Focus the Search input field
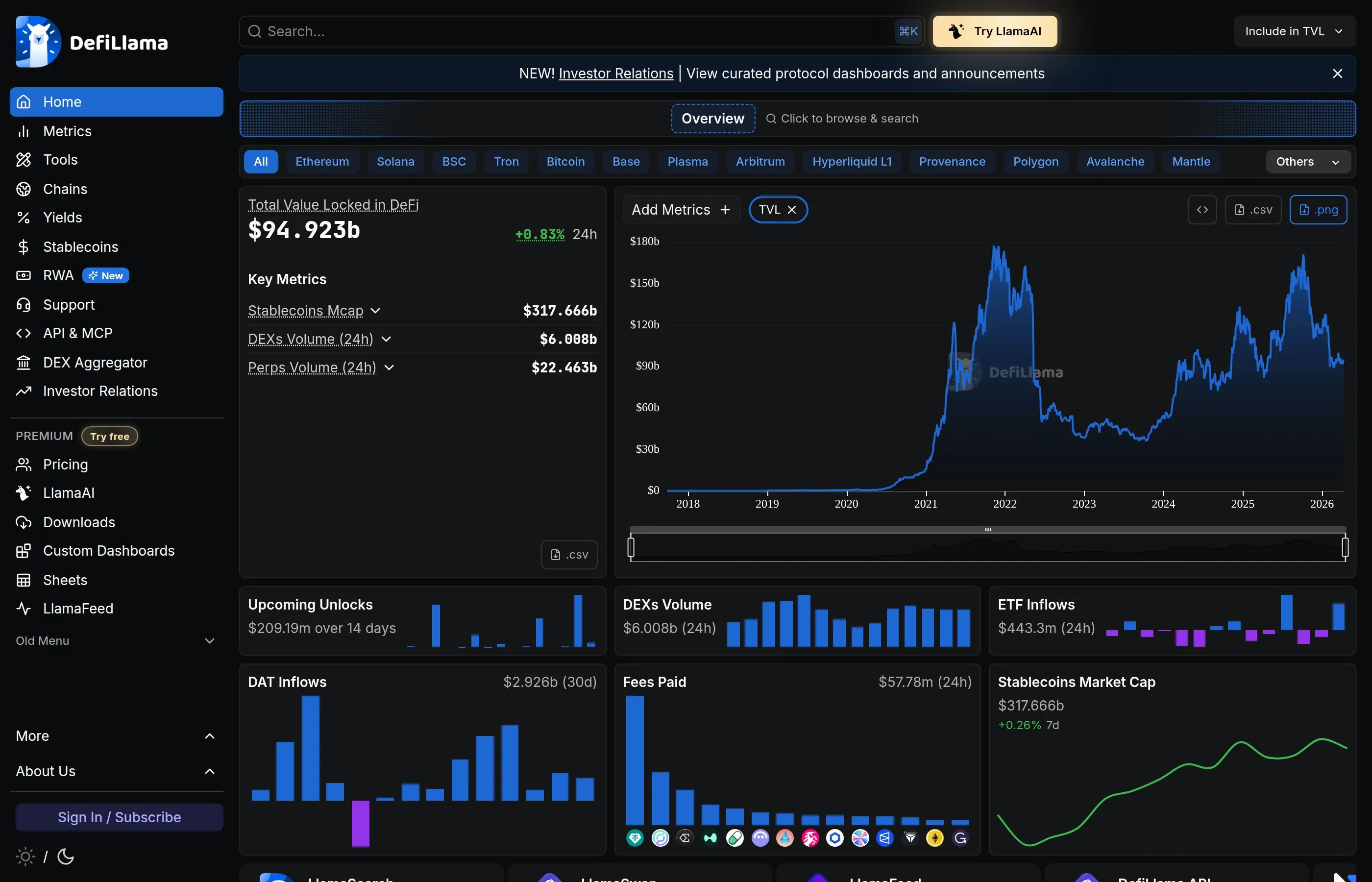1372x882 pixels. 581,31
